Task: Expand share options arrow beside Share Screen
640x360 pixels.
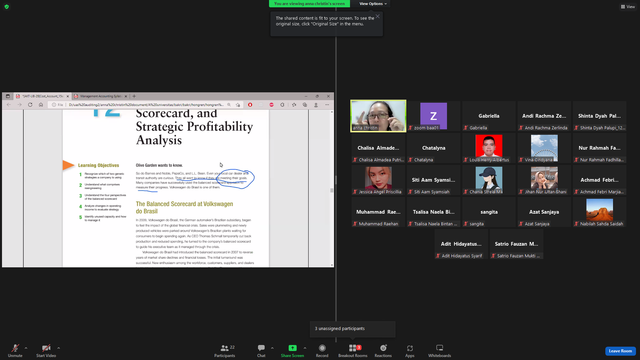Action: tap(305, 348)
